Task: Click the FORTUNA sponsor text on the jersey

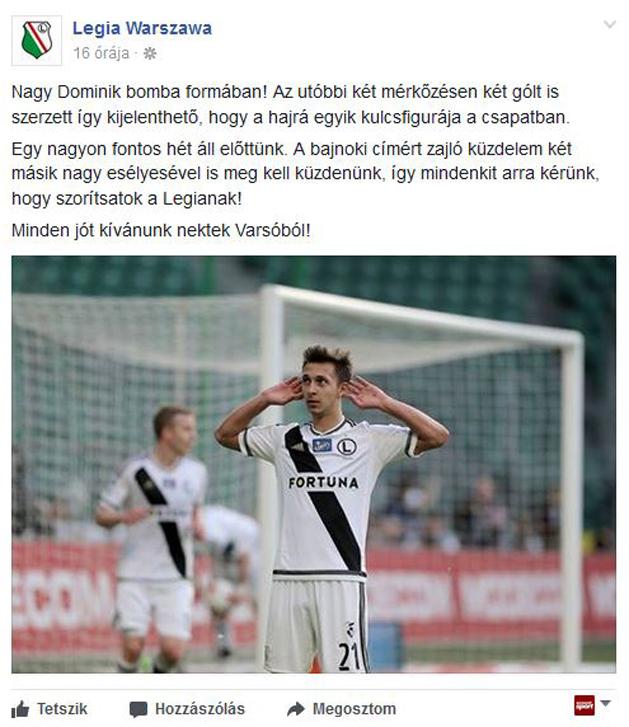Action: coord(323,483)
